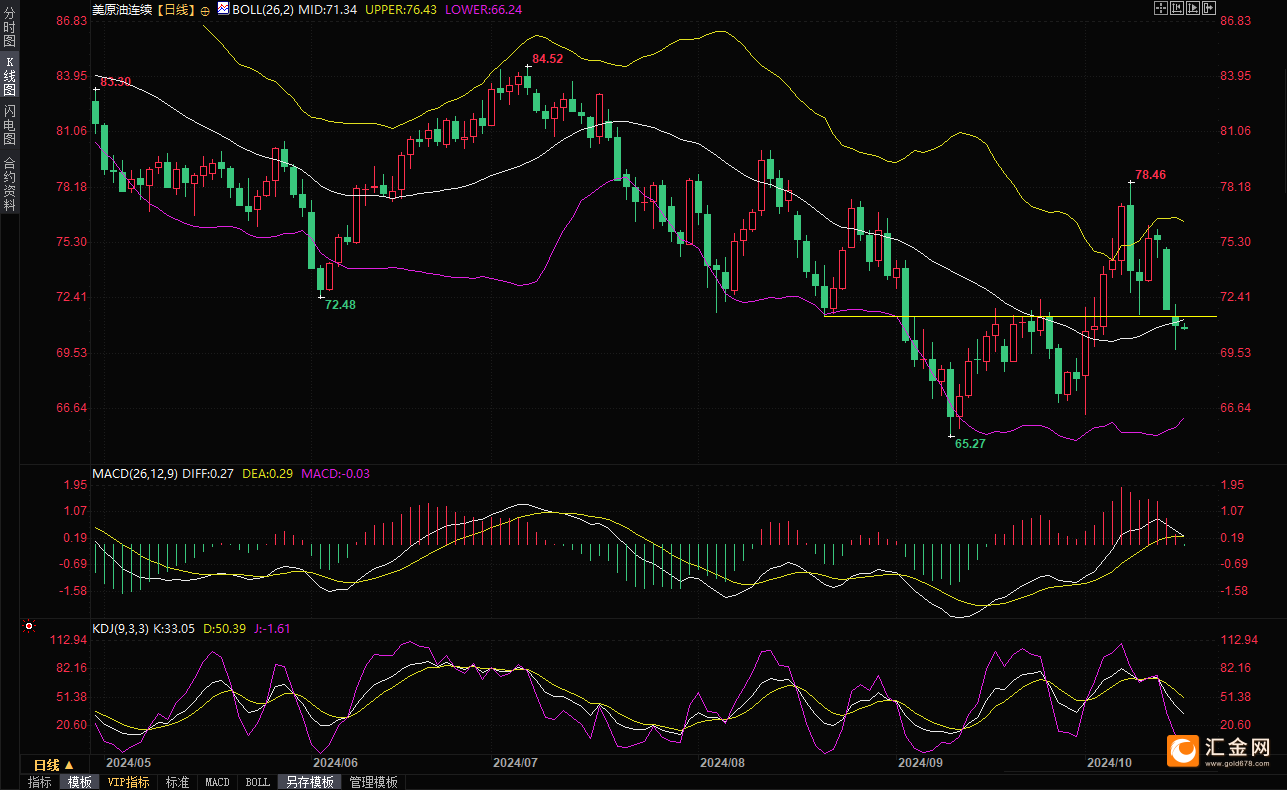The height and width of the screenshot is (790, 1287).
Task: Click the VIP指标 button
Action: pos(129,782)
